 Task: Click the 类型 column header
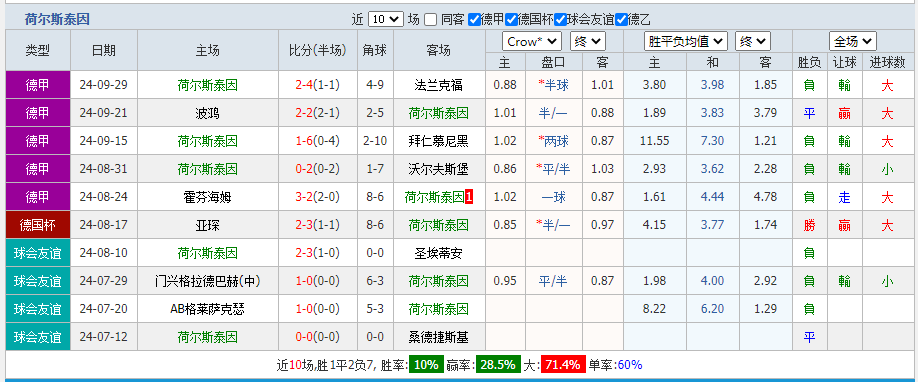[38, 50]
